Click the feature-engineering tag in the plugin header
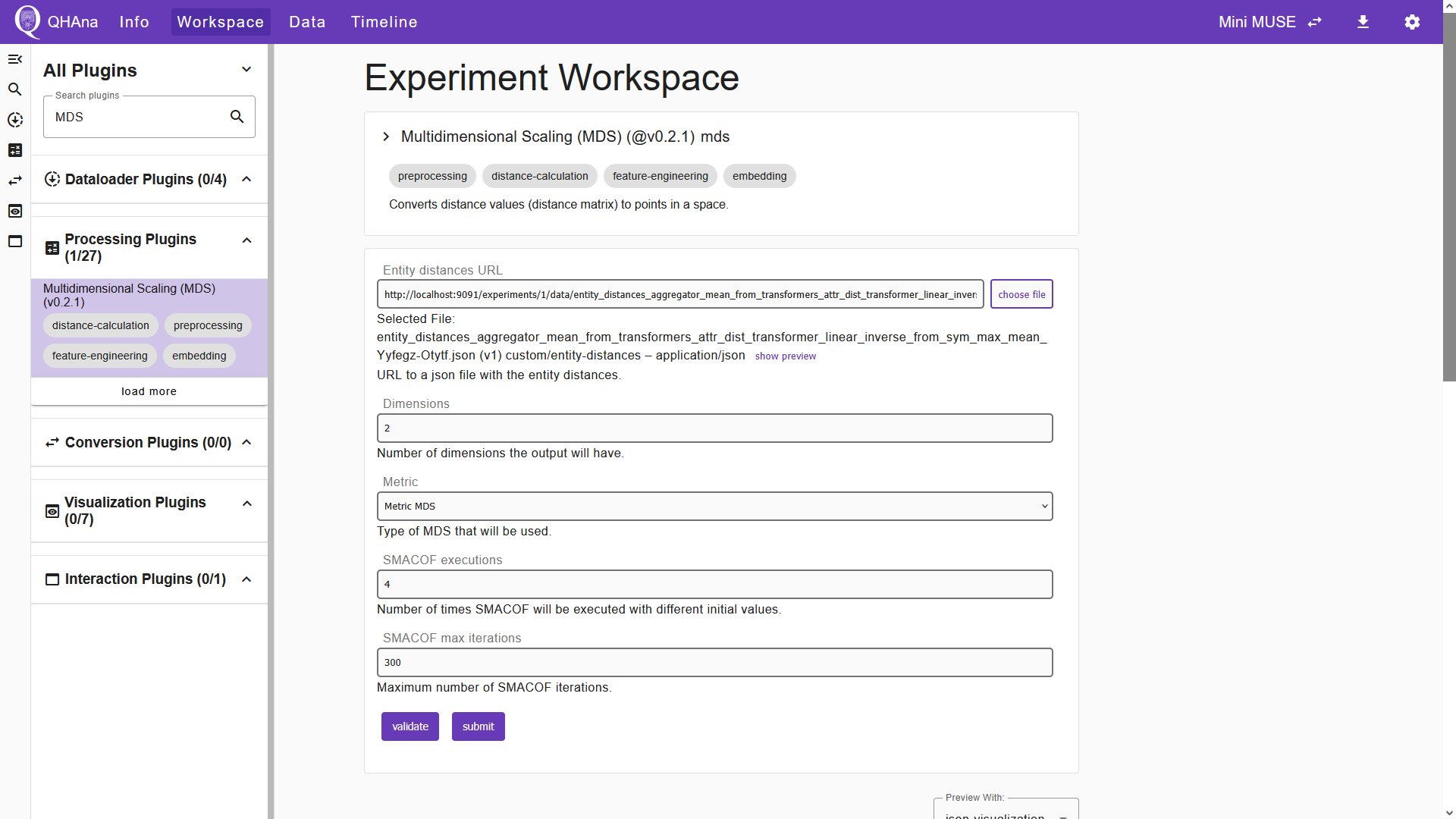This screenshot has width=1456, height=819. pos(660,176)
